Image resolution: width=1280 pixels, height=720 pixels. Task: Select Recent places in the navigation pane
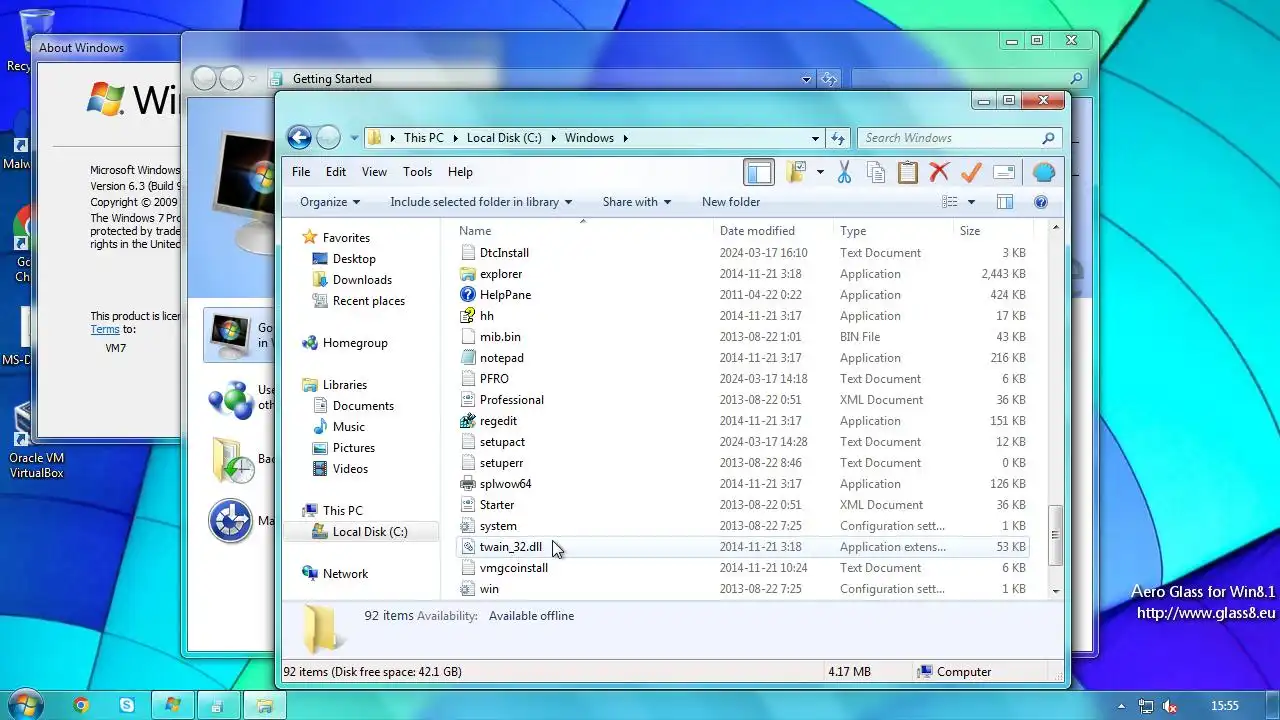coord(369,301)
